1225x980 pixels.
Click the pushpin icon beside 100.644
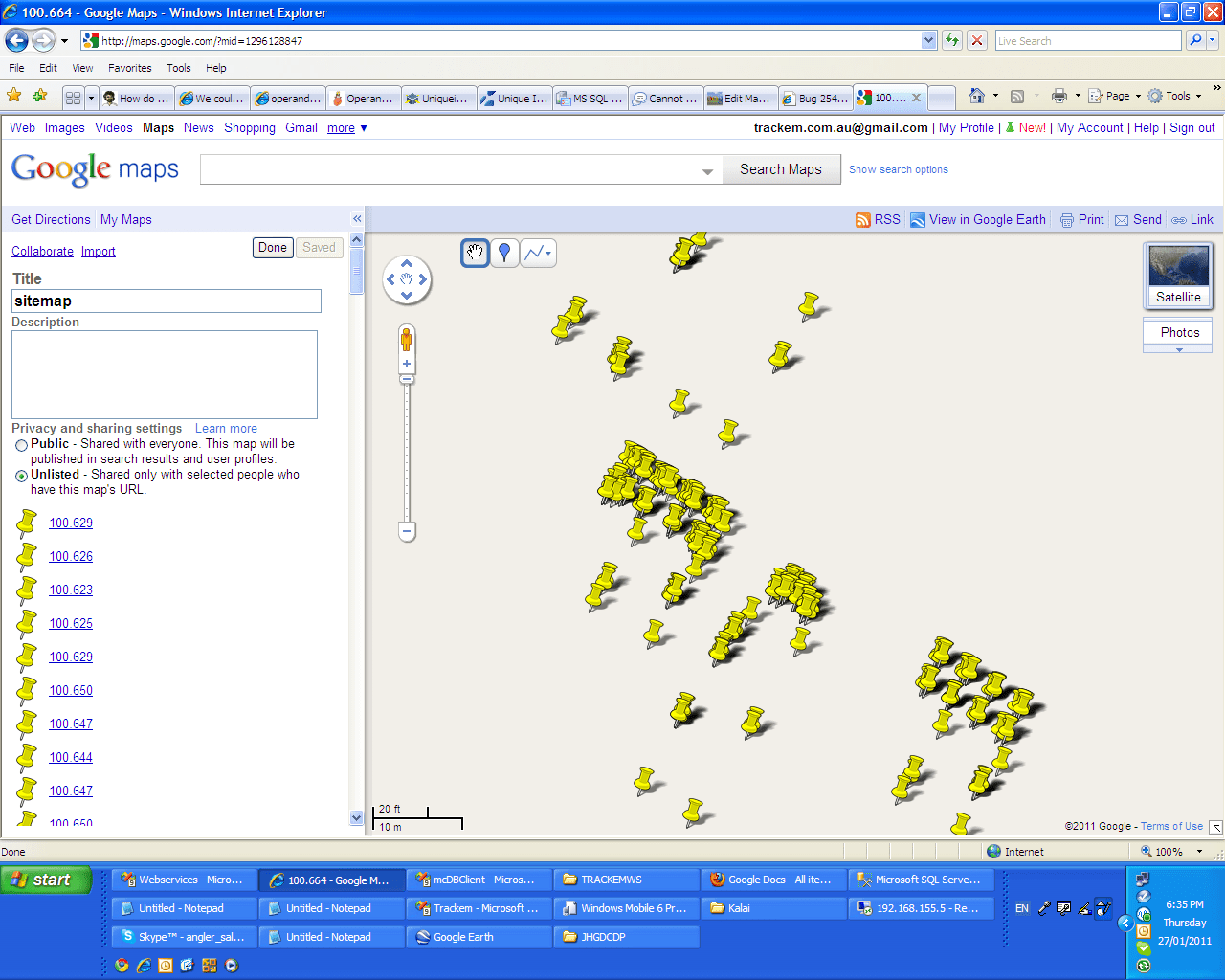[x=27, y=757]
